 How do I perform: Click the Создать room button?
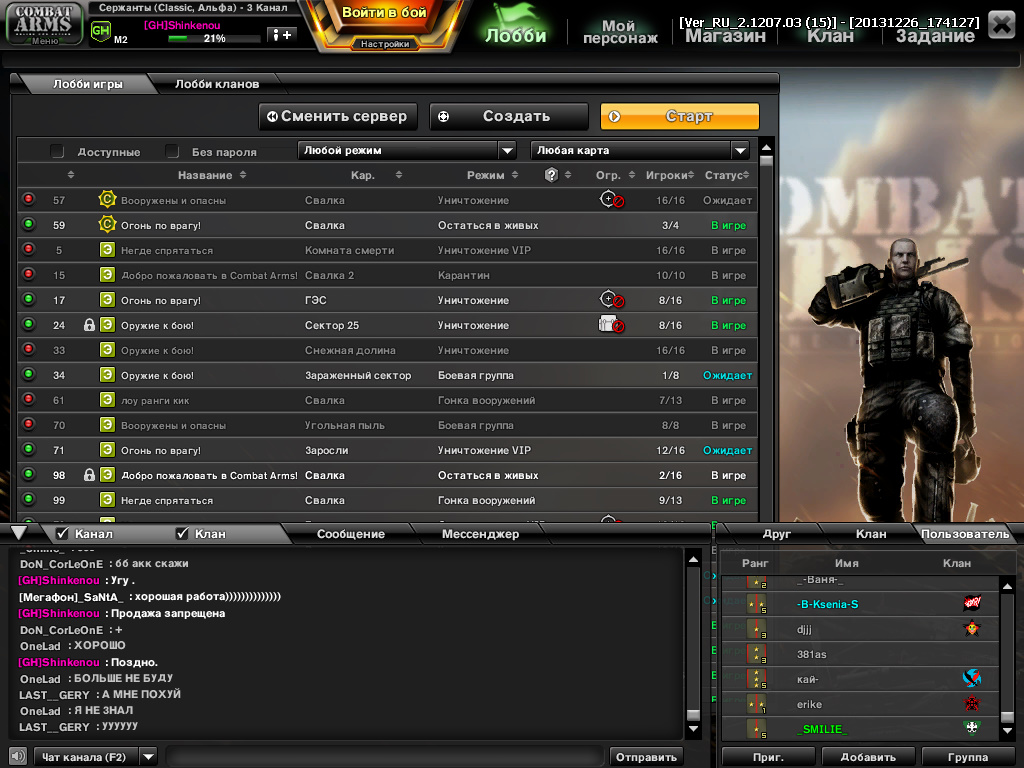pos(509,116)
